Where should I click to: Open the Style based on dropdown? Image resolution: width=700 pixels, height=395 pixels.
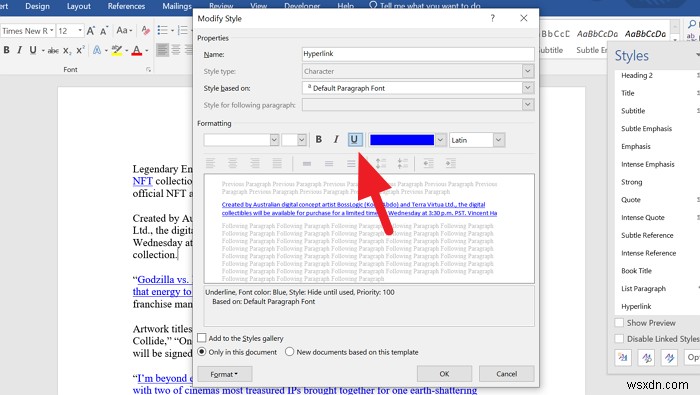[x=528, y=88]
